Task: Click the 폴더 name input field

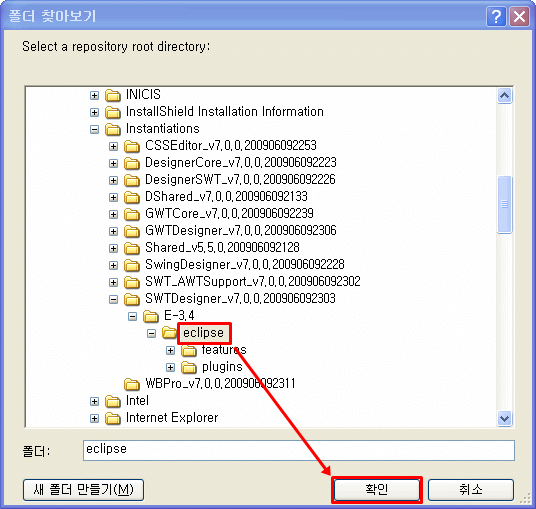Action: coord(299,450)
